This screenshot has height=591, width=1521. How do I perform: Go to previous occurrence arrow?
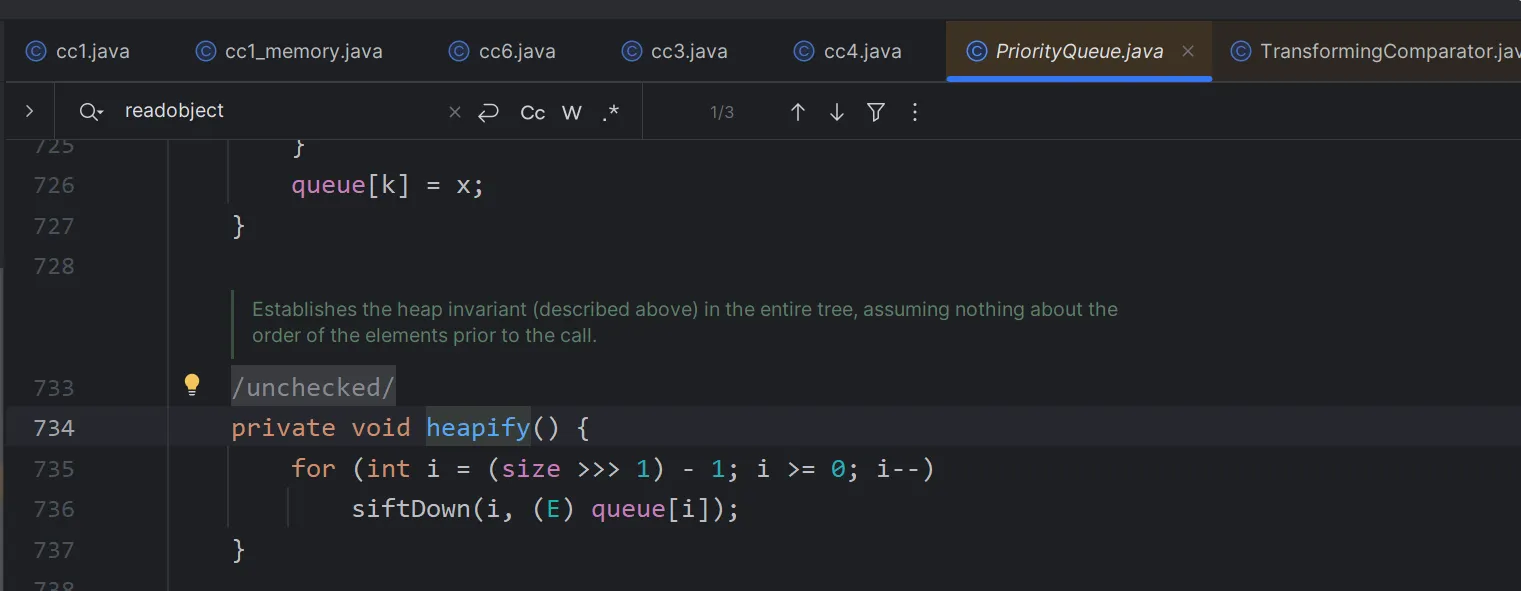pos(798,112)
